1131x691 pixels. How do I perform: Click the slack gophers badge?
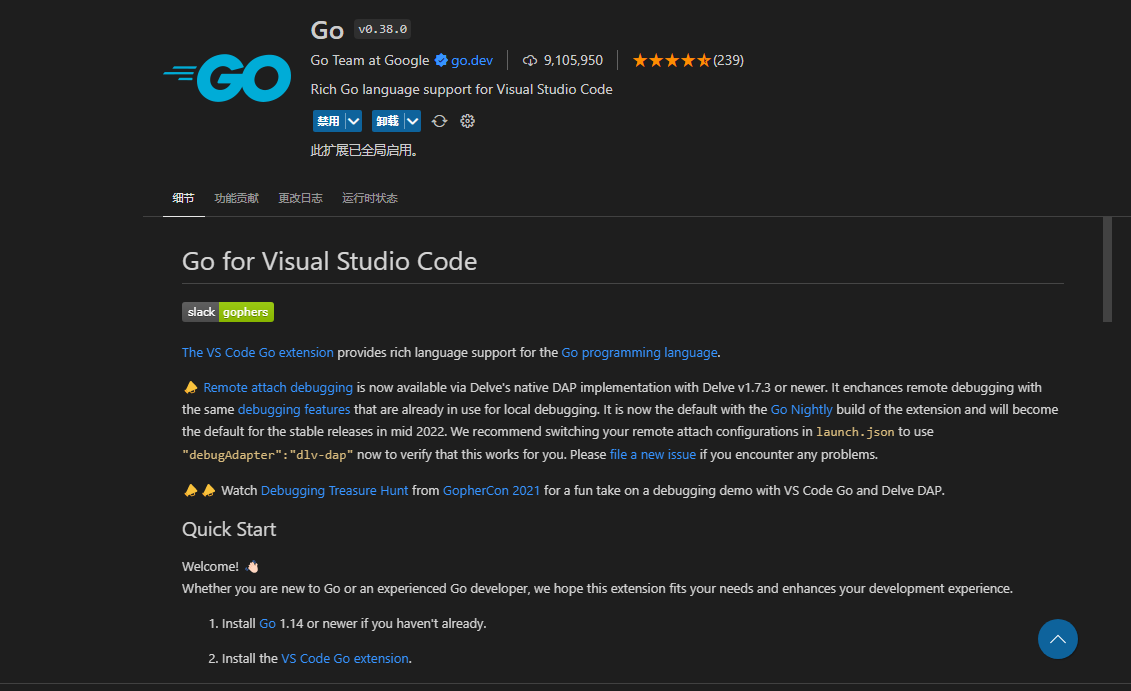click(x=227, y=311)
